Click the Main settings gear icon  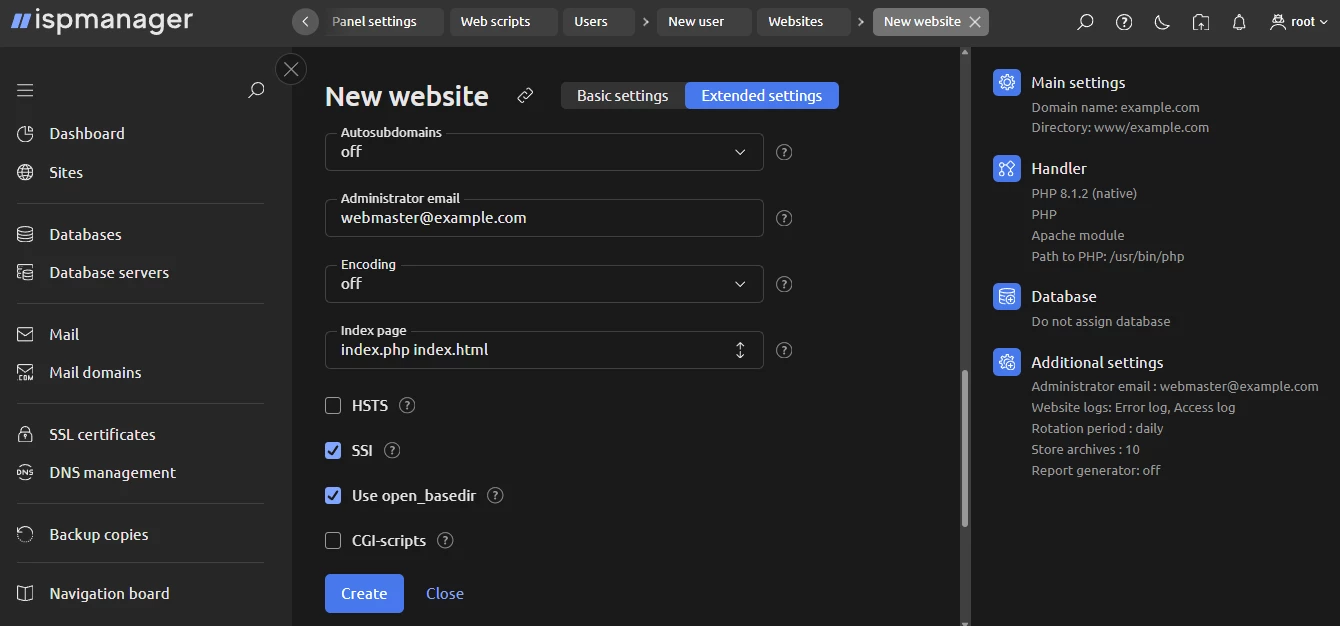click(x=1006, y=82)
